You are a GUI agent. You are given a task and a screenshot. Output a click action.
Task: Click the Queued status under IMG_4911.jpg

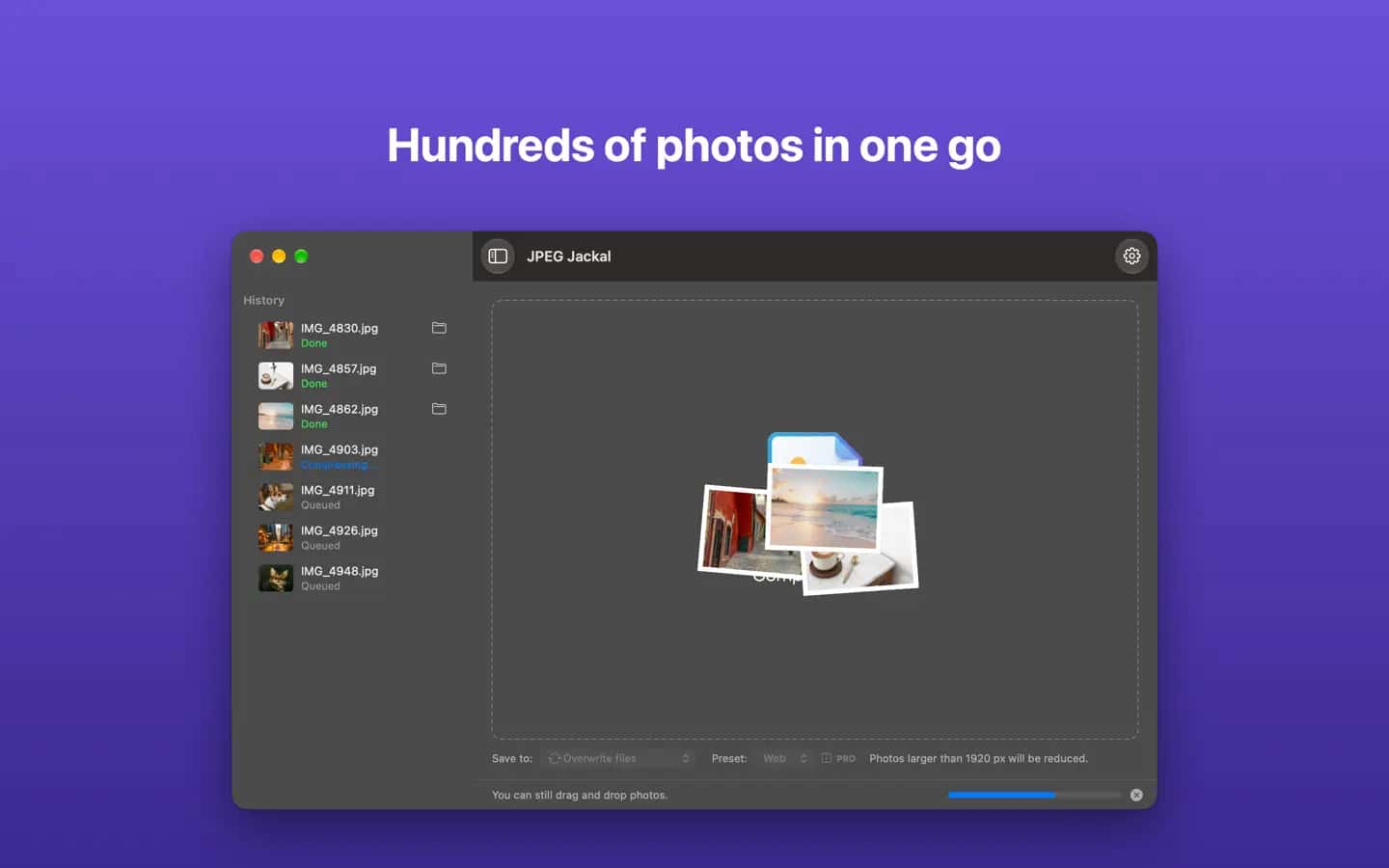(x=320, y=505)
